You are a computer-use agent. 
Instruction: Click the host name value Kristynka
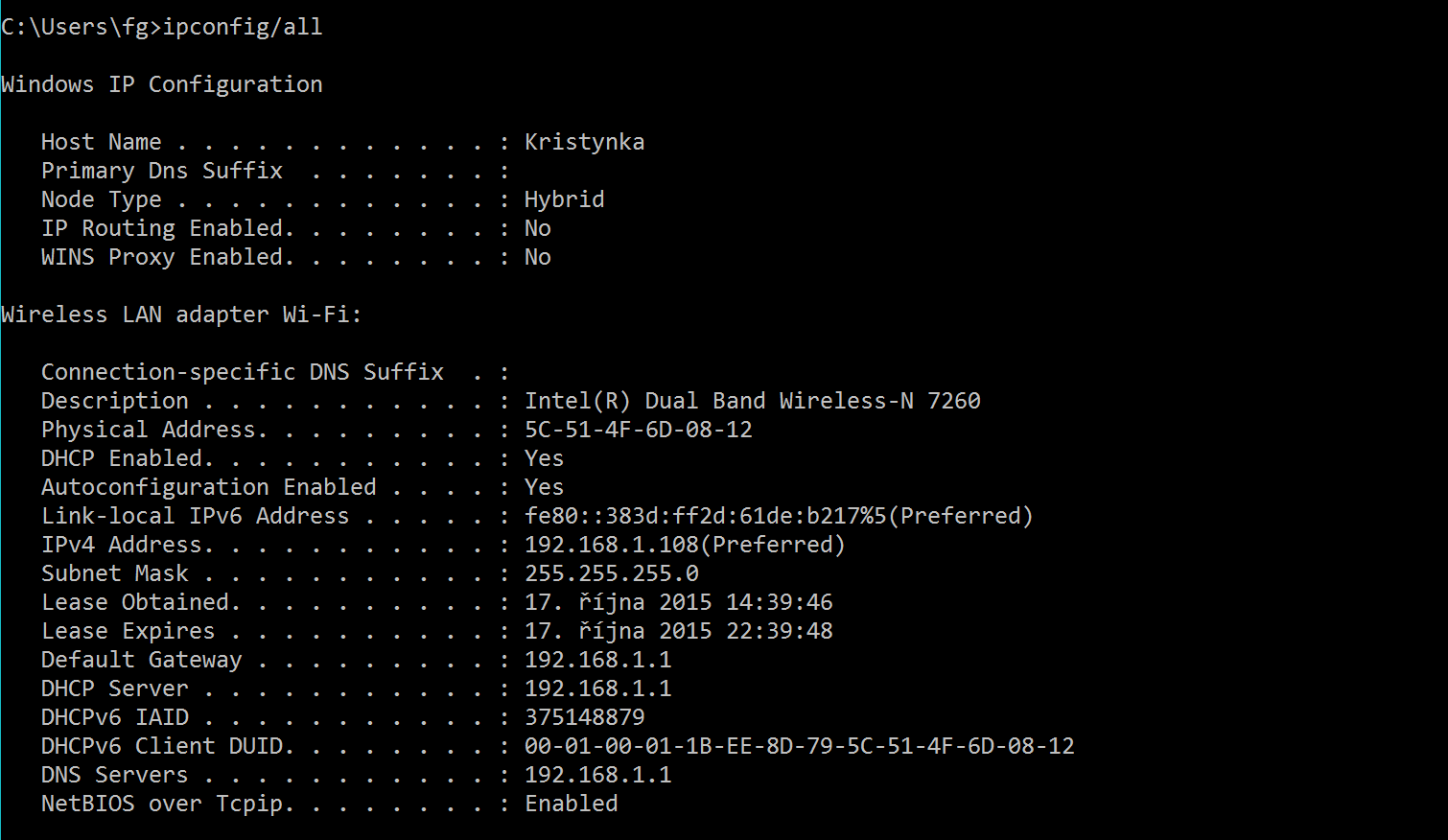(x=584, y=142)
